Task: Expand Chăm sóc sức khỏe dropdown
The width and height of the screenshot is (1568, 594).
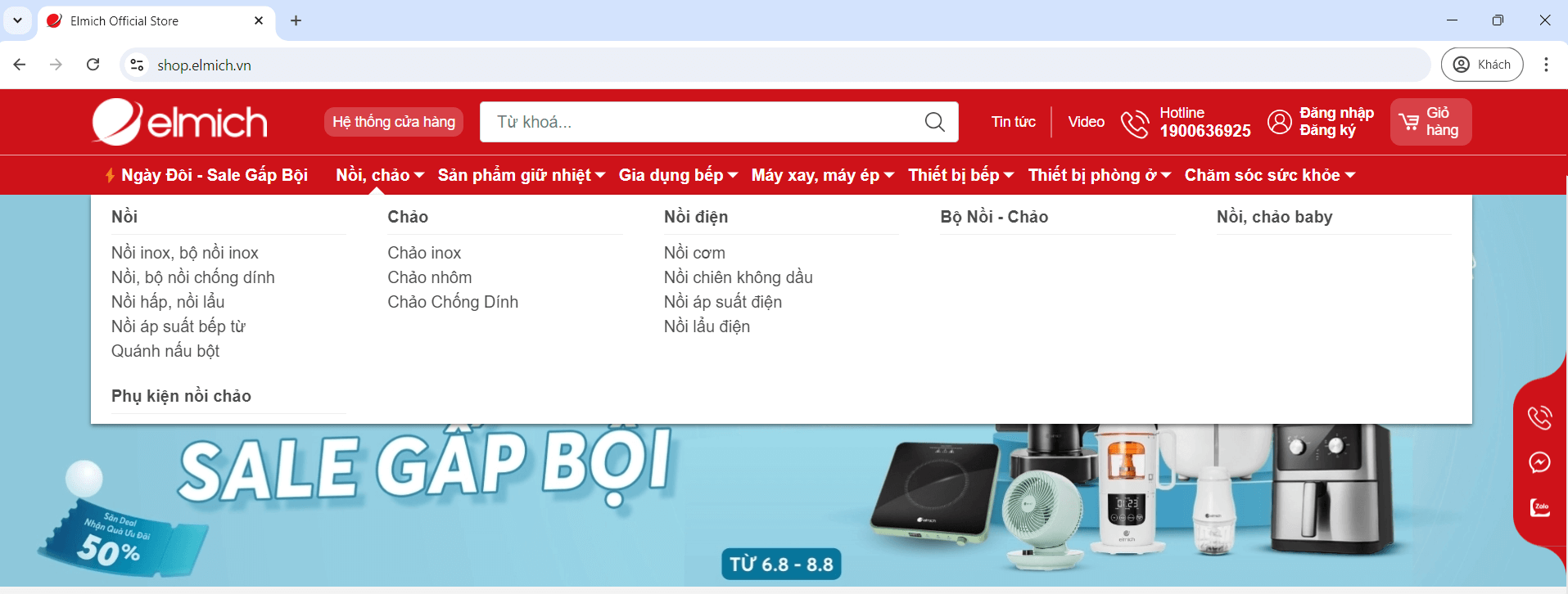Action: tap(1270, 175)
